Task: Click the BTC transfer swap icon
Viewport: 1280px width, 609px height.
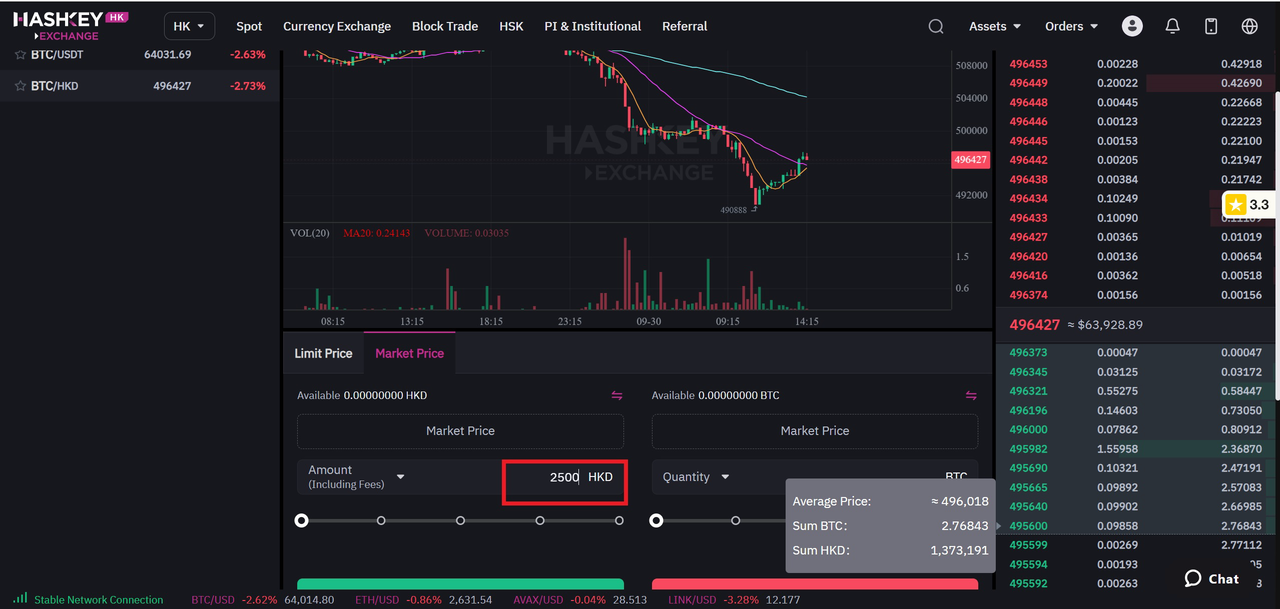Action: (970, 396)
